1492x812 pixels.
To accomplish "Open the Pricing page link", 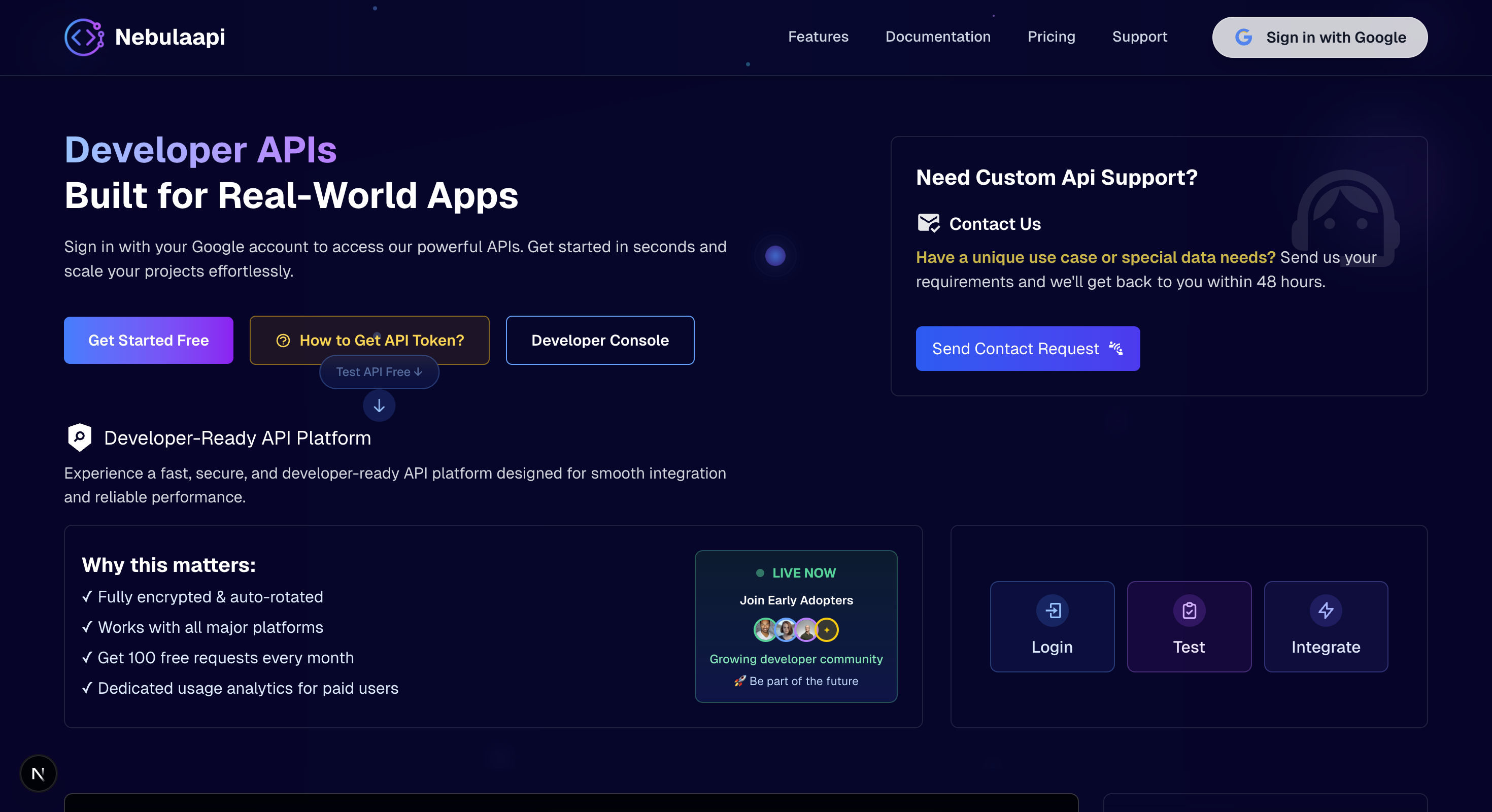I will [x=1050, y=37].
